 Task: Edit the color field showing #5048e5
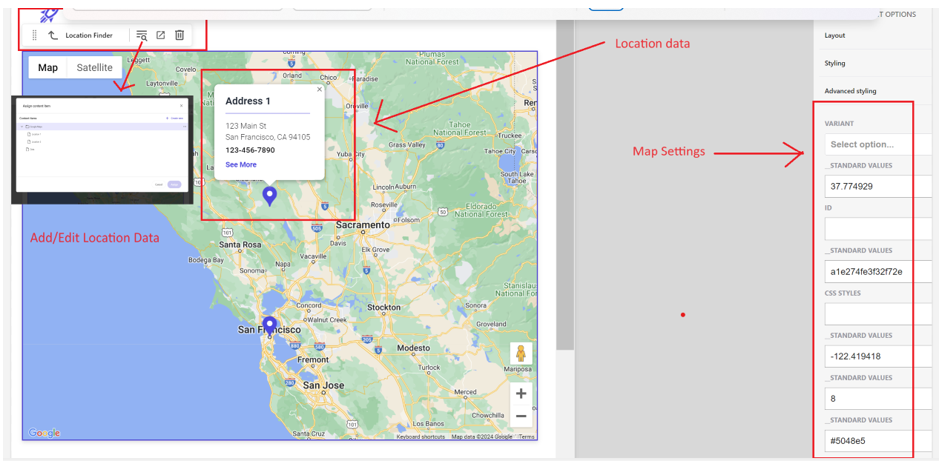pos(879,441)
